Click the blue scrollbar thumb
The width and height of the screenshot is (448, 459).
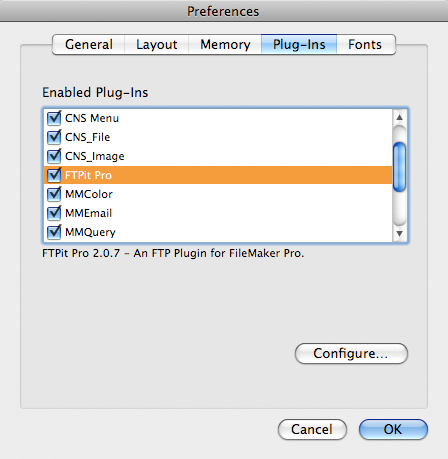(399, 167)
